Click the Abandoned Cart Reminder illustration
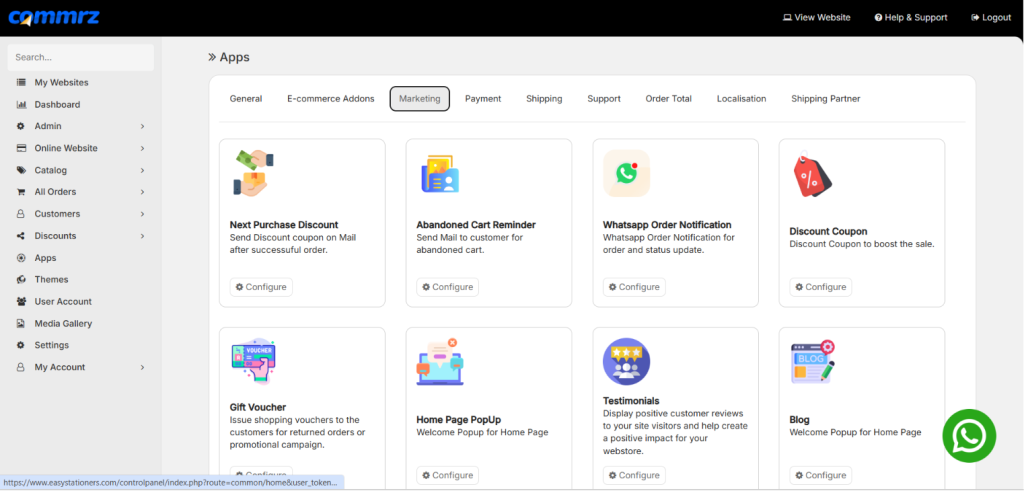The height and width of the screenshot is (491, 1024). click(x=440, y=174)
